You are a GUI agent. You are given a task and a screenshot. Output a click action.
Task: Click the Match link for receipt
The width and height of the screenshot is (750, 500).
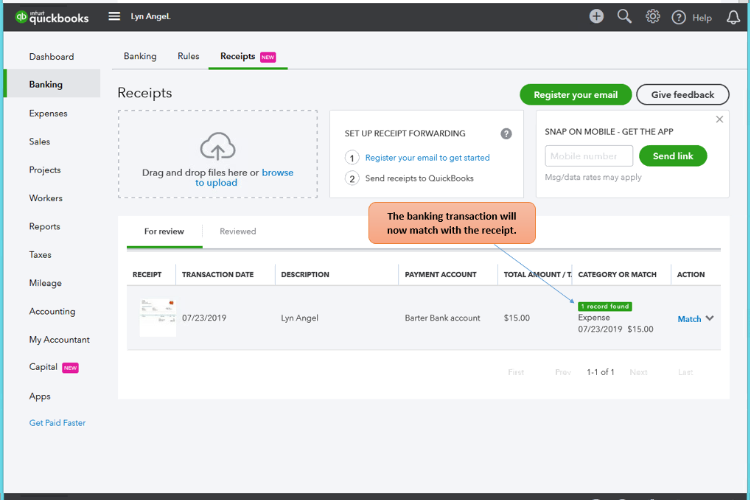coord(689,319)
